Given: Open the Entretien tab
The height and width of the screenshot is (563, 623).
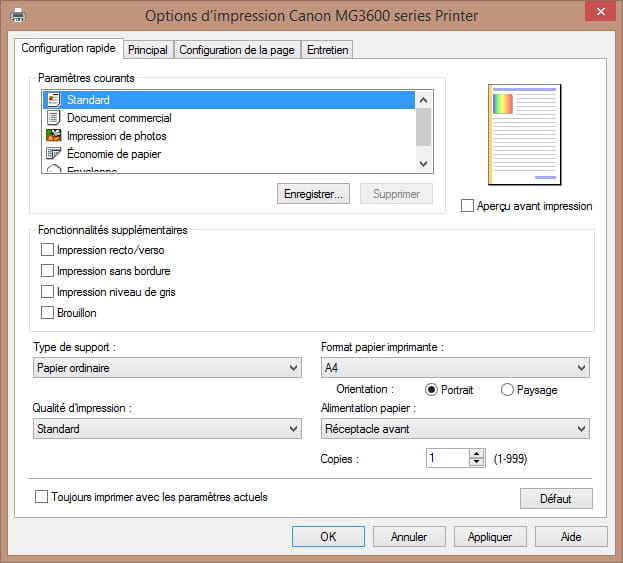Looking at the screenshot, I should [x=327, y=50].
